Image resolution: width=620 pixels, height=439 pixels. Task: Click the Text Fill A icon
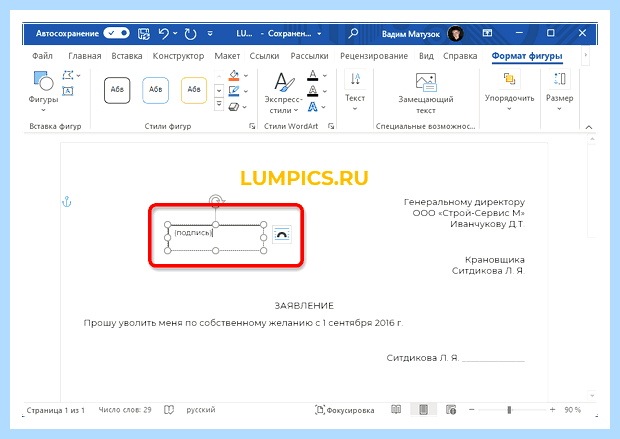click(312, 76)
